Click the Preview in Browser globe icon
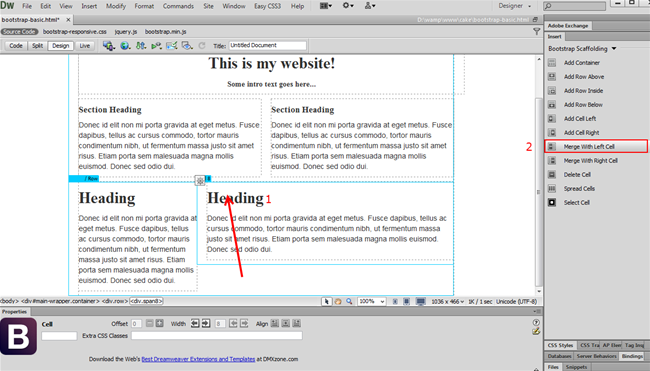Viewport: 650px width, 371px height. click(x=125, y=46)
